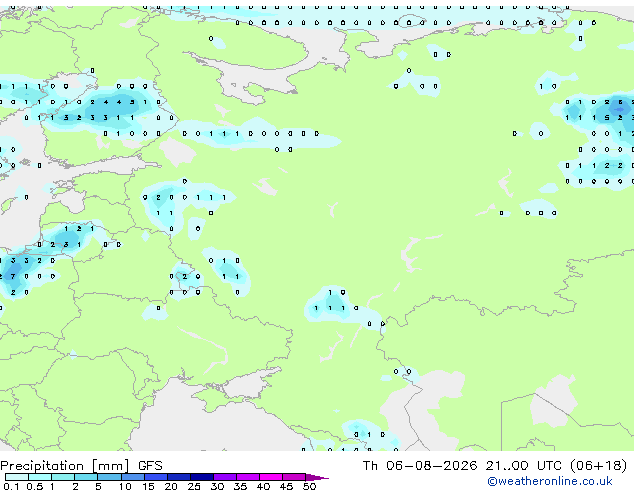Image resolution: width=634 pixels, height=490 pixels.
Task: Select the 0.5 mm legend color swatch
Action: pos(40,477)
